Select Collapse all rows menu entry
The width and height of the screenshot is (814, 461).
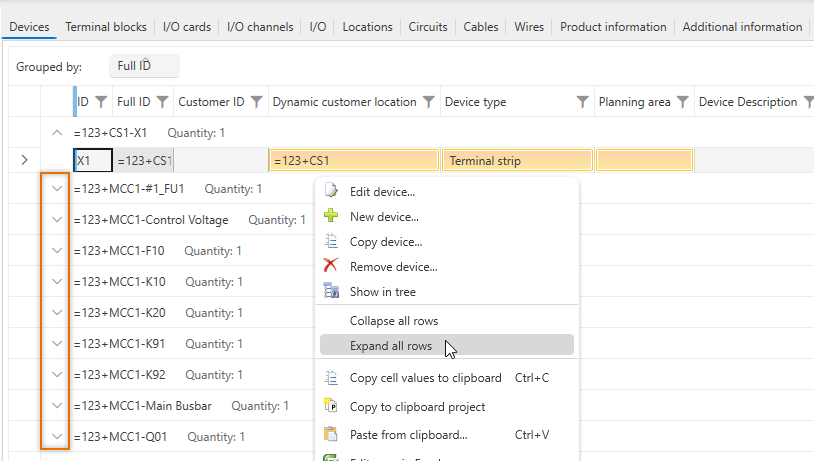(x=394, y=321)
